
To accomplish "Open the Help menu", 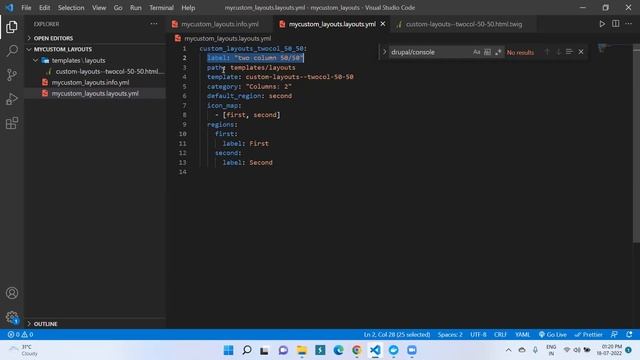I will pyautogui.click(x=188, y=8).
